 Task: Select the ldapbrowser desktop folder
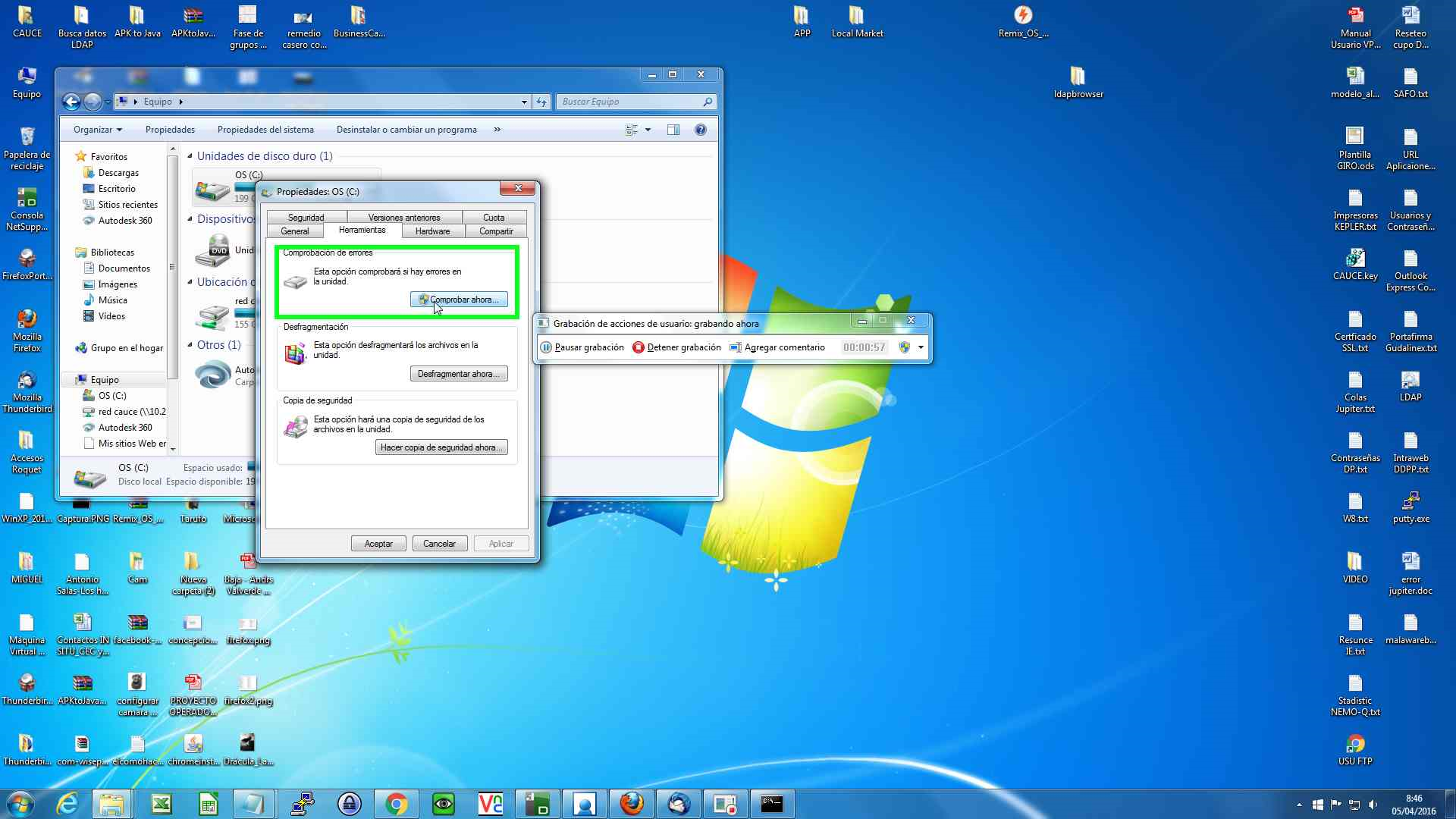(1078, 83)
